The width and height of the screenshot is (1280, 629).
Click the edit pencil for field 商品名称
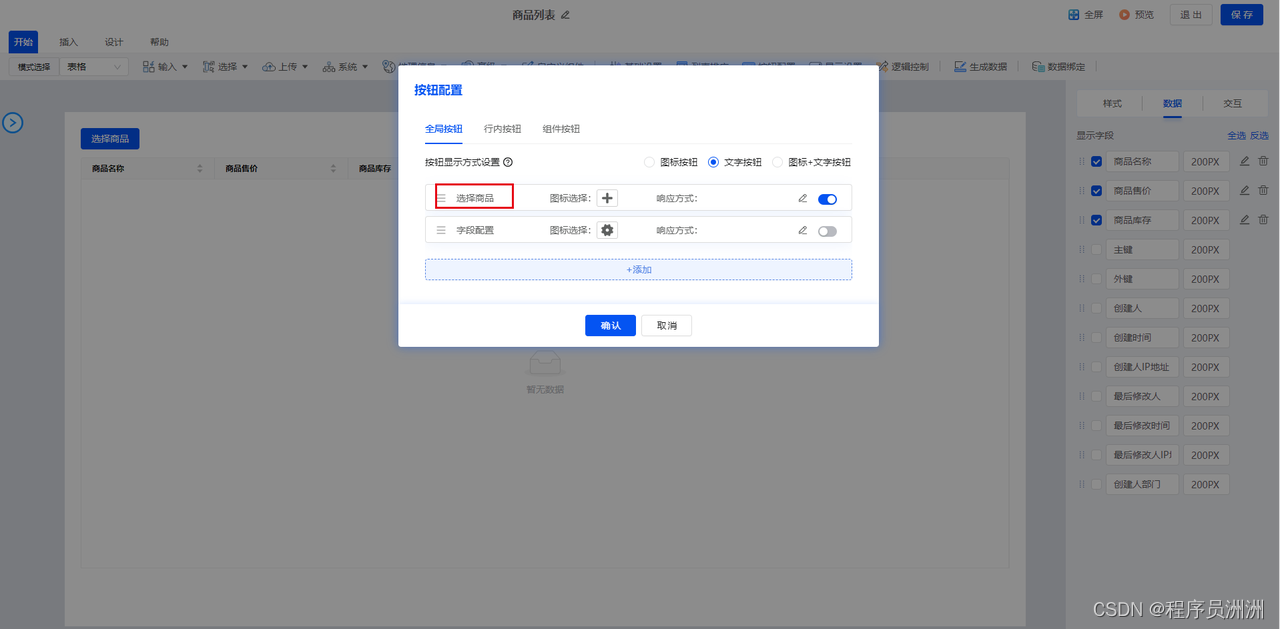point(1245,161)
